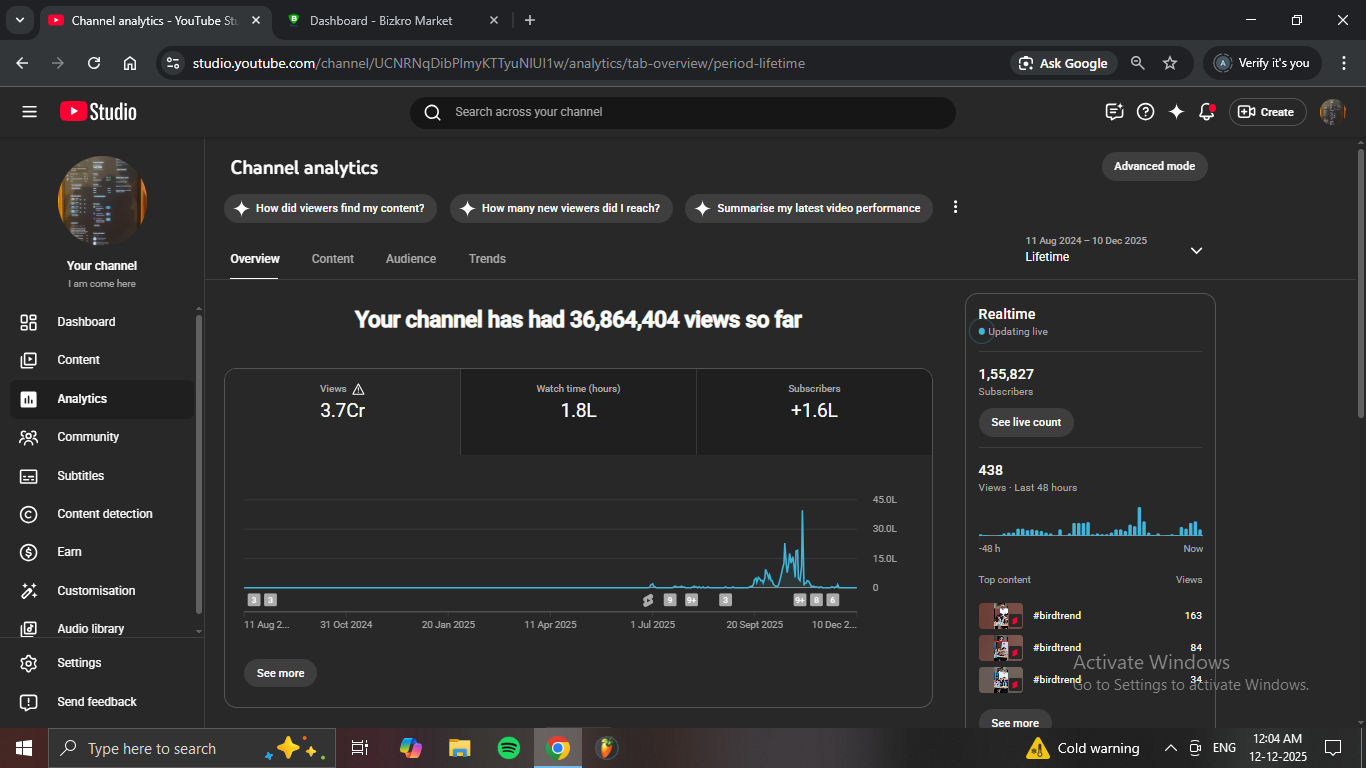Switch to the Trends tab
This screenshot has width=1366, height=768.
(487, 259)
